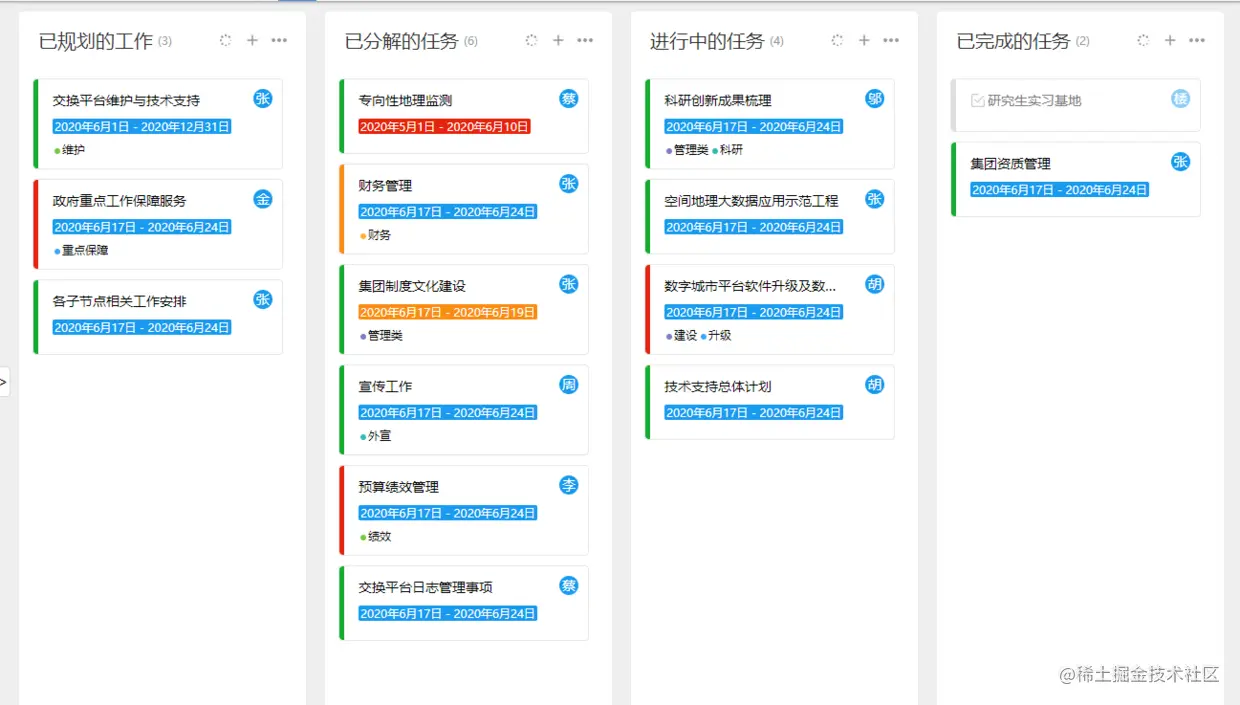Click 周's avatar on 宣传工作 card

(568, 384)
